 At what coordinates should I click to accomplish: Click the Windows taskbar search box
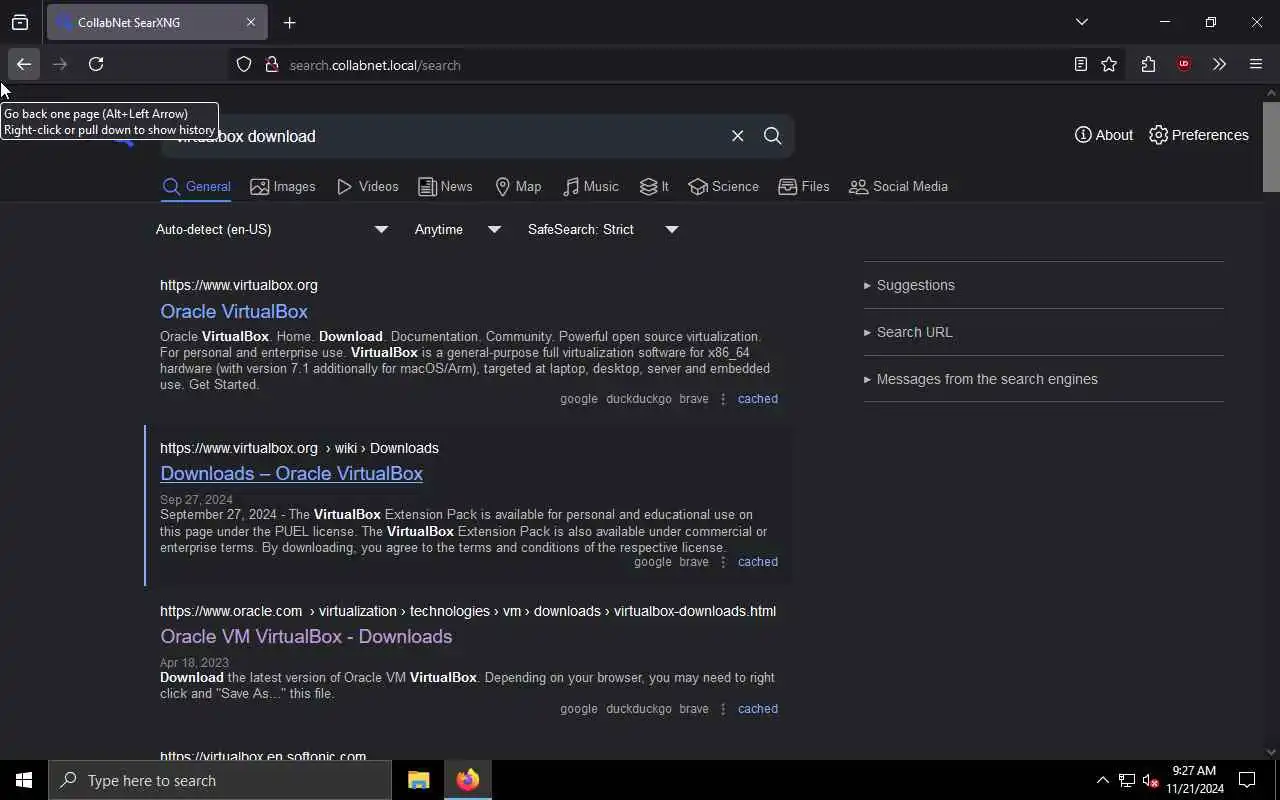pyautogui.click(x=220, y=780)
